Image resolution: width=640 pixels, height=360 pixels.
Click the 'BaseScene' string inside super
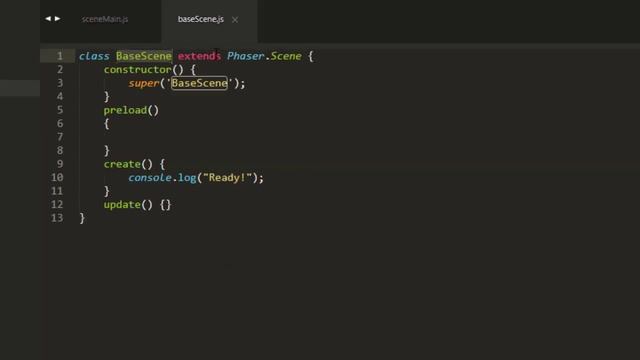[x=199, y=83]
